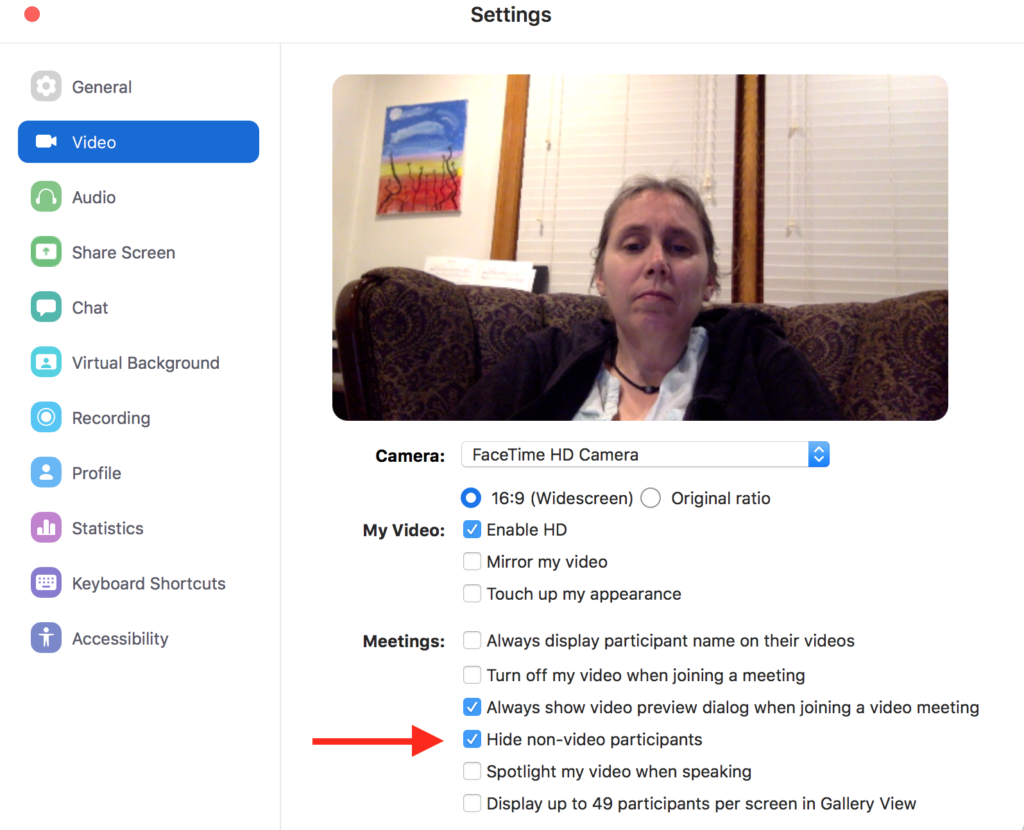Click the camera video preview
The width and height of the screenshot is (1024, 830).
point(640,247)
